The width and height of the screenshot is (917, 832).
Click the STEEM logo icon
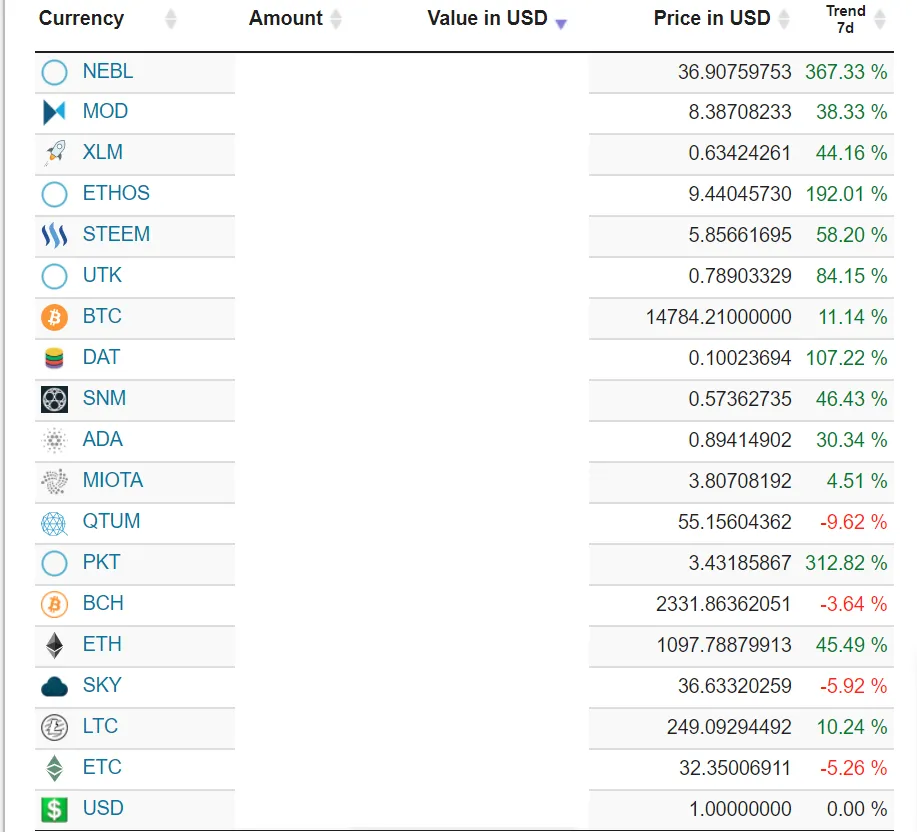54,235
